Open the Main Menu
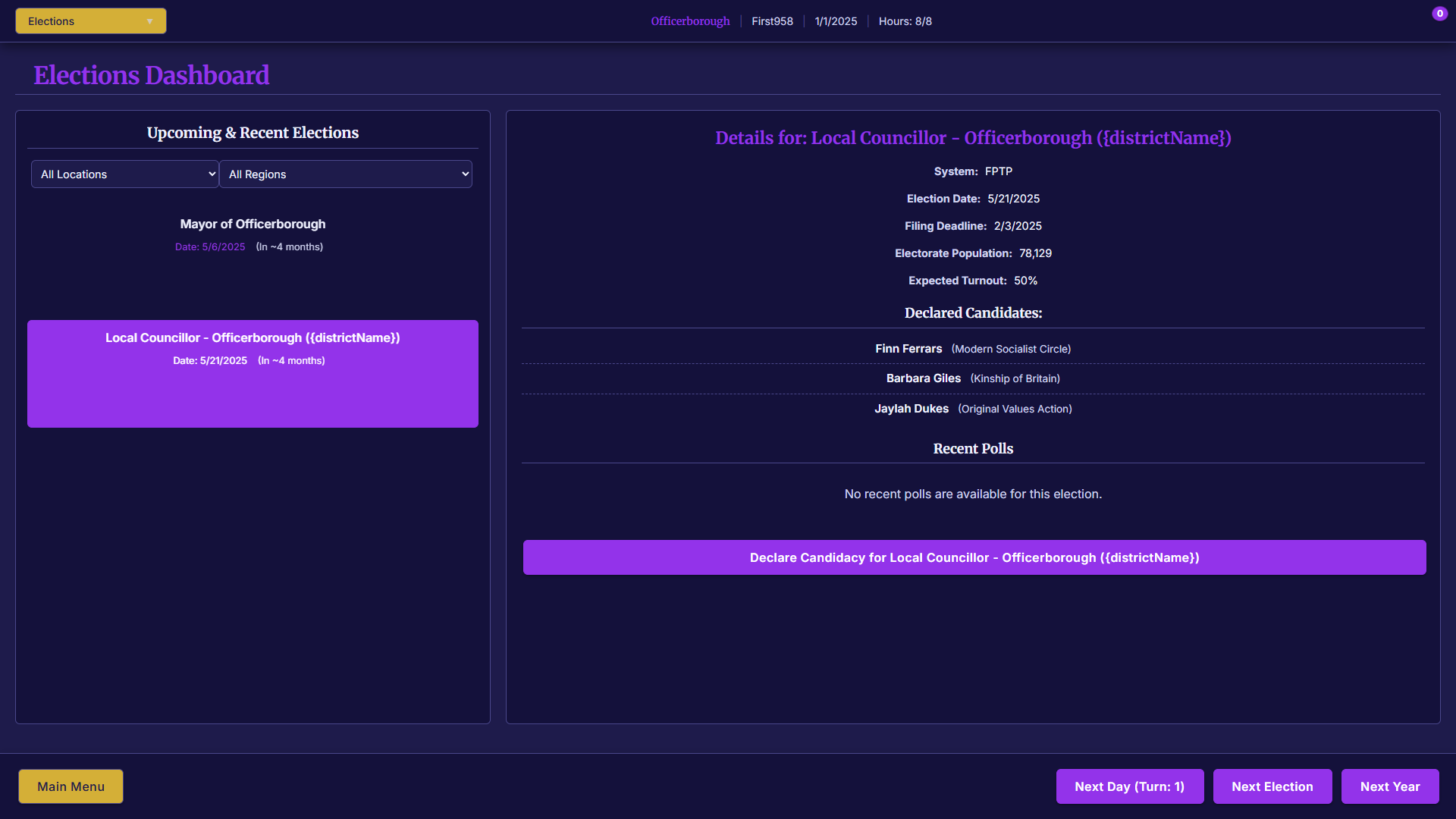Viewport: 1456px width, 819px height. coord(71,786)
